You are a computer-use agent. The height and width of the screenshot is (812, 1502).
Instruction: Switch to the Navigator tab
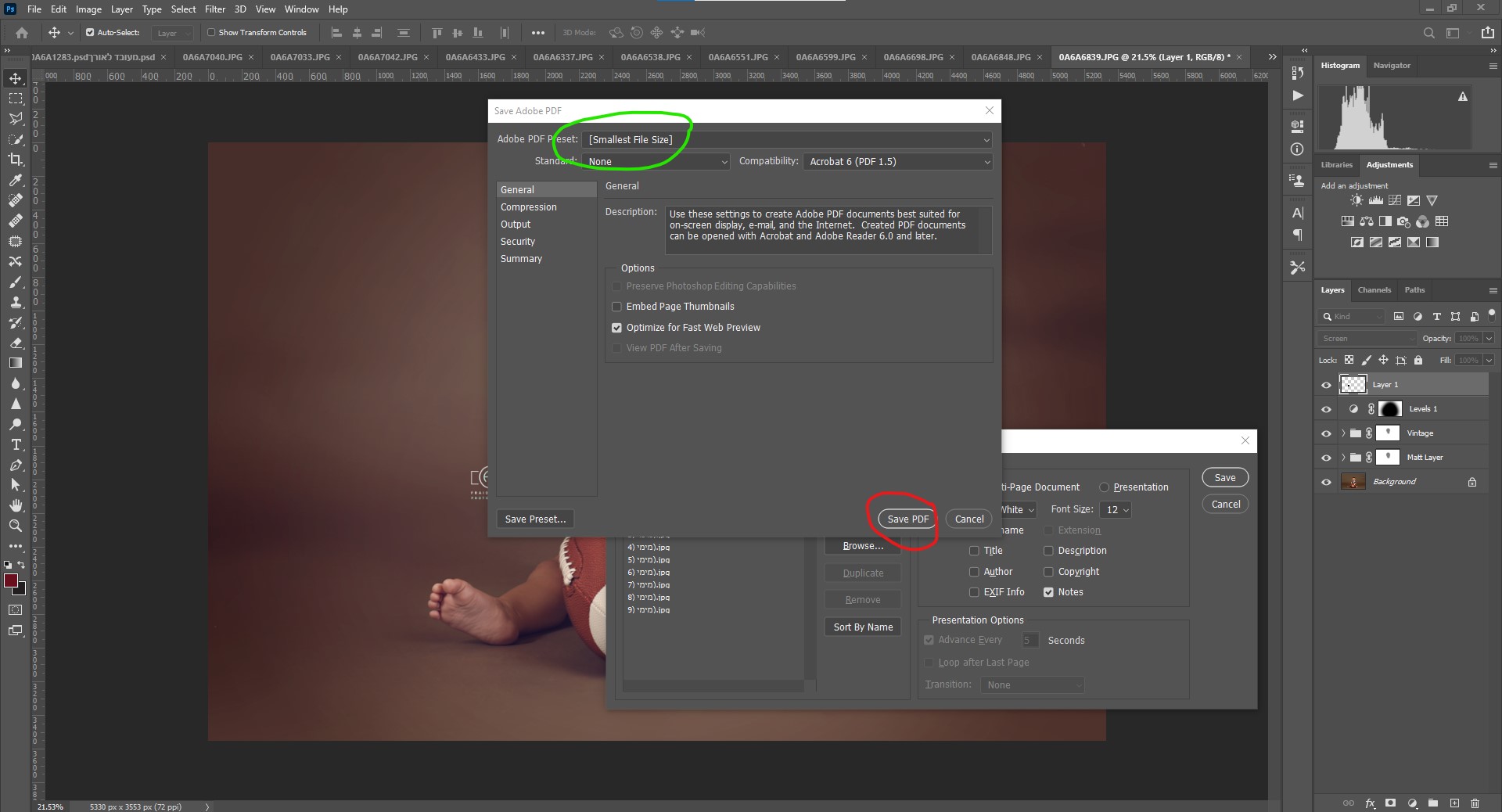(x=1392, y=66)
